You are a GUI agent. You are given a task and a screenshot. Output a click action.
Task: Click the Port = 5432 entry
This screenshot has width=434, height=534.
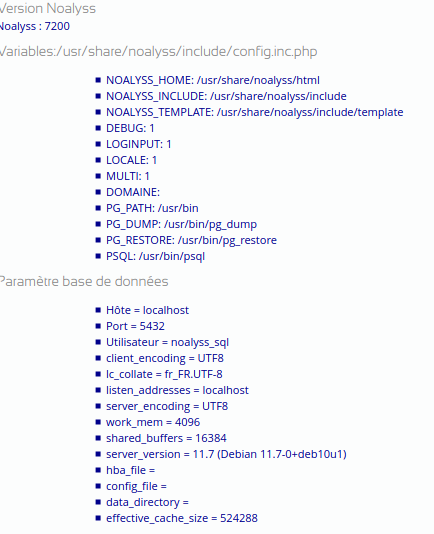[x=135, y=326]
